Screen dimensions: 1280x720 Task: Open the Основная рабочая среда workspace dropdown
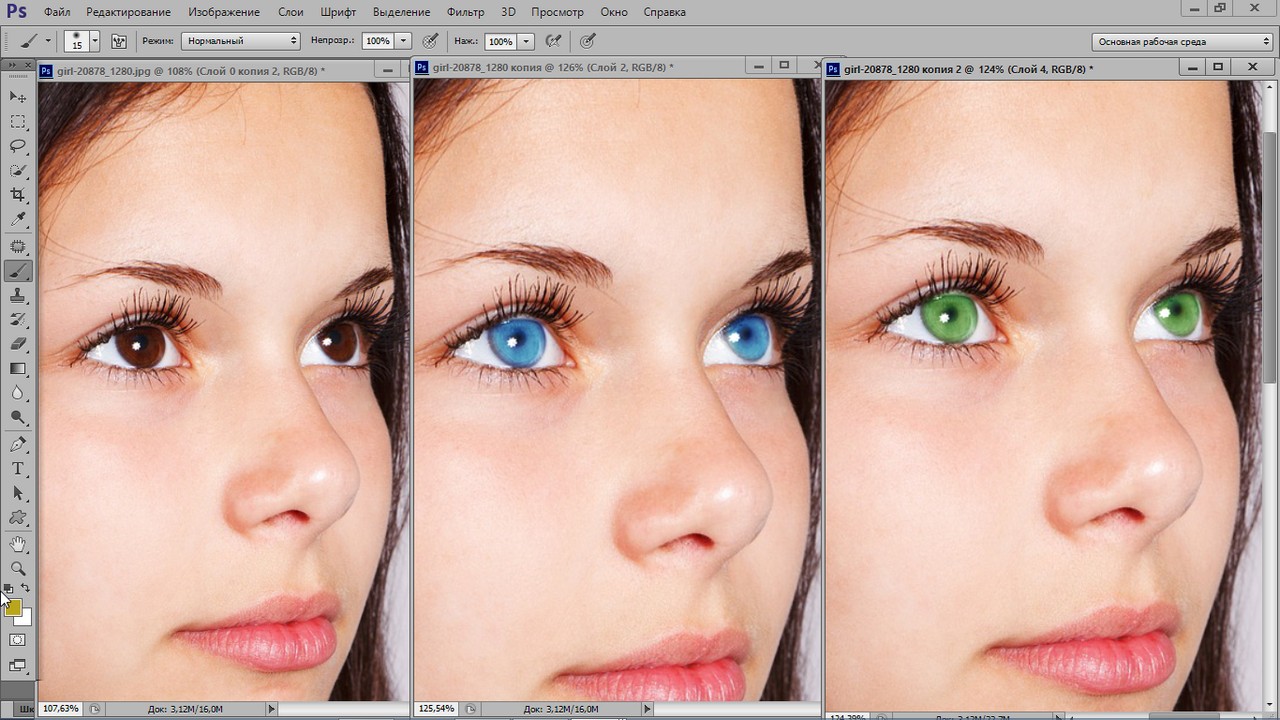point(1182,41)
